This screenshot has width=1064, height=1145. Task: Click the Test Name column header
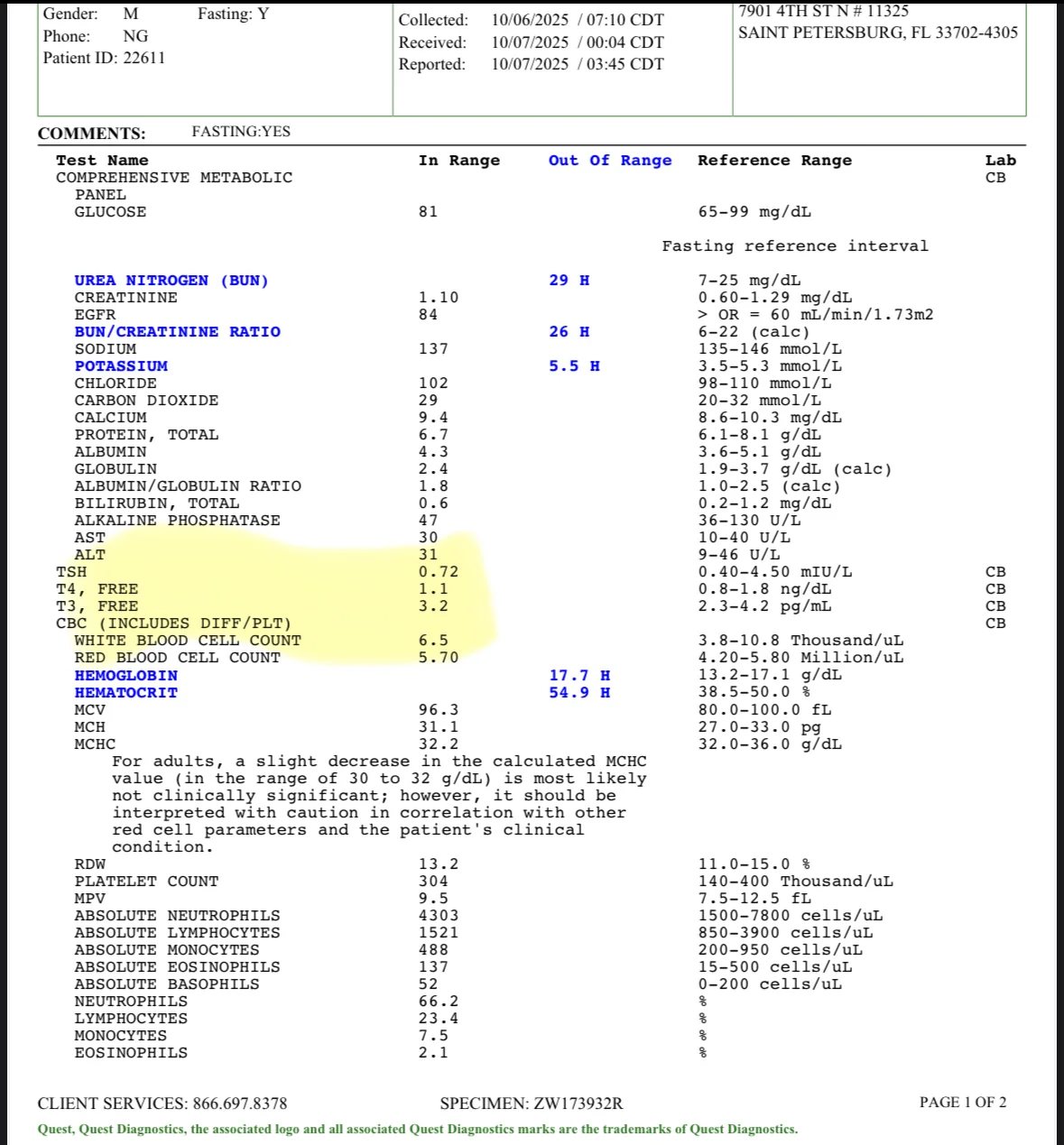click(102, 161)
